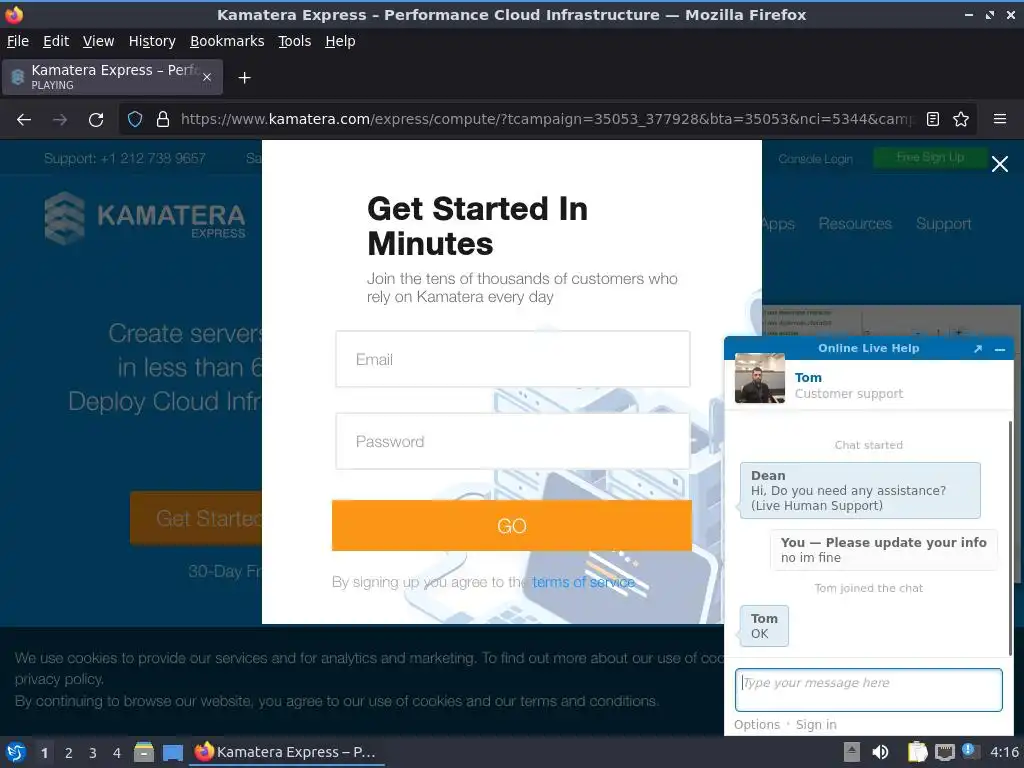Open the View menu

click(x=99, y=41)
